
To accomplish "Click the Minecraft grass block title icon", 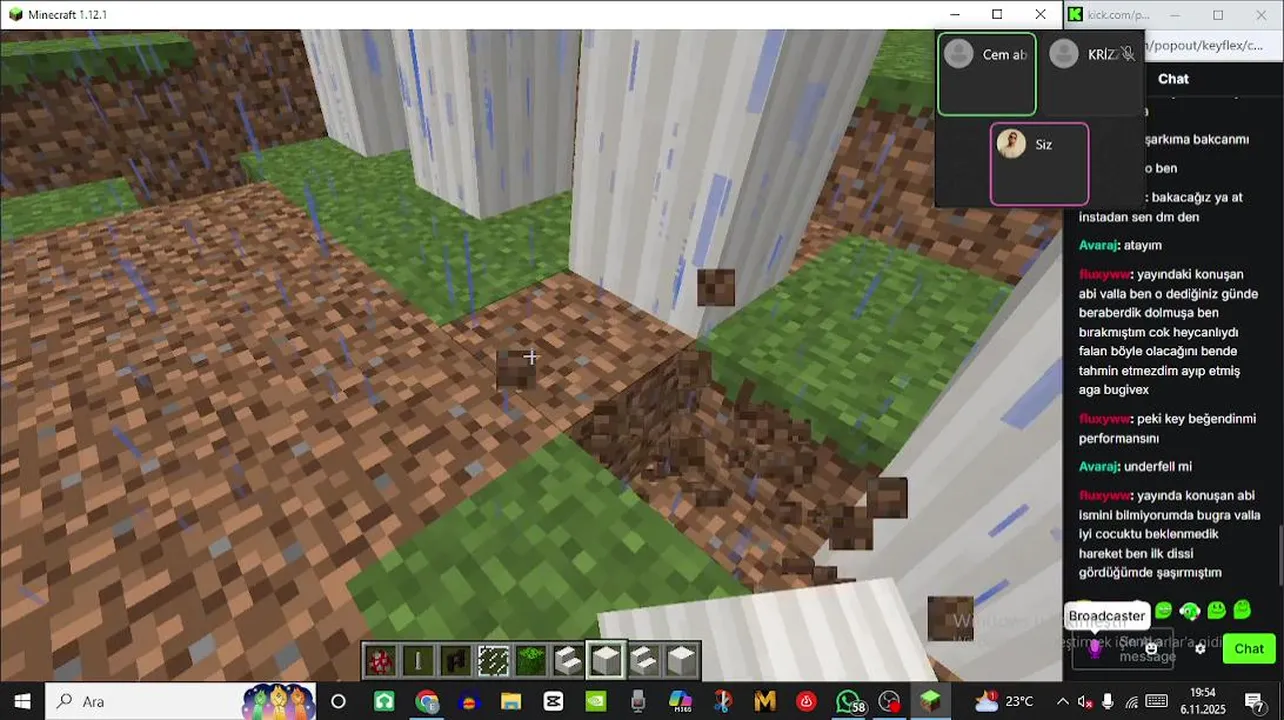I will 15,15.
